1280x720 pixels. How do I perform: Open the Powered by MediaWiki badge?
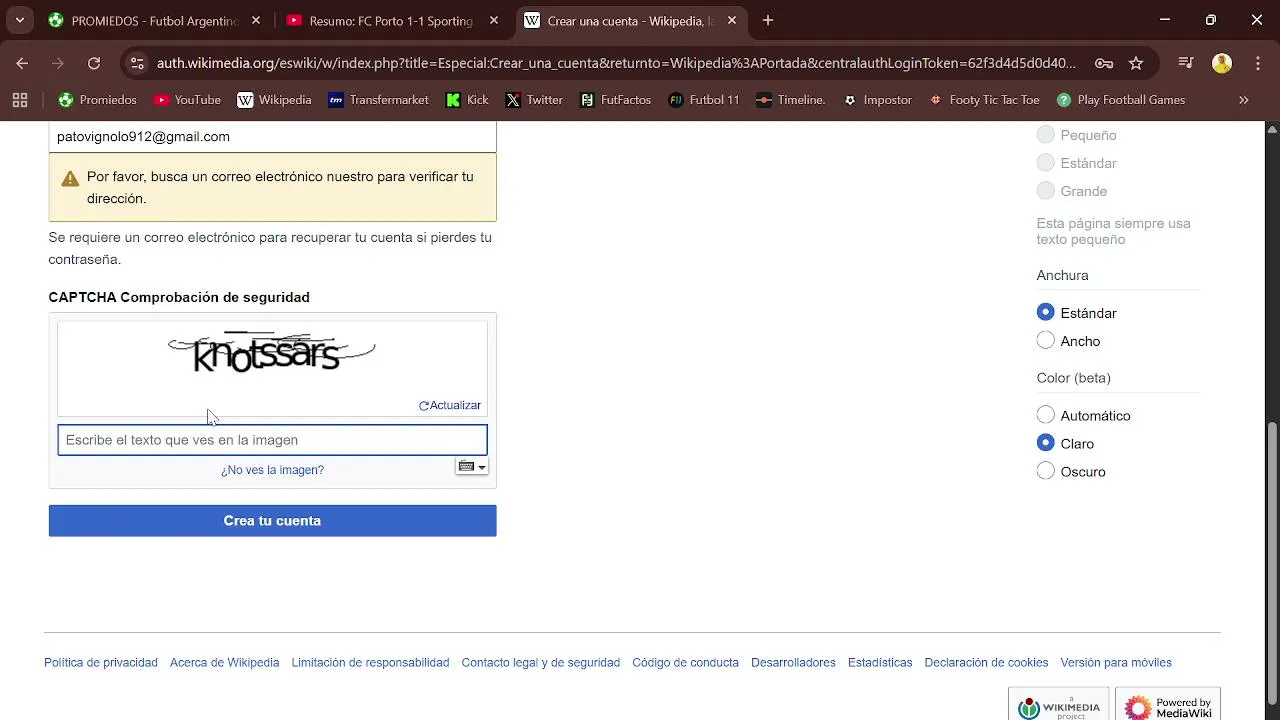1168,704
